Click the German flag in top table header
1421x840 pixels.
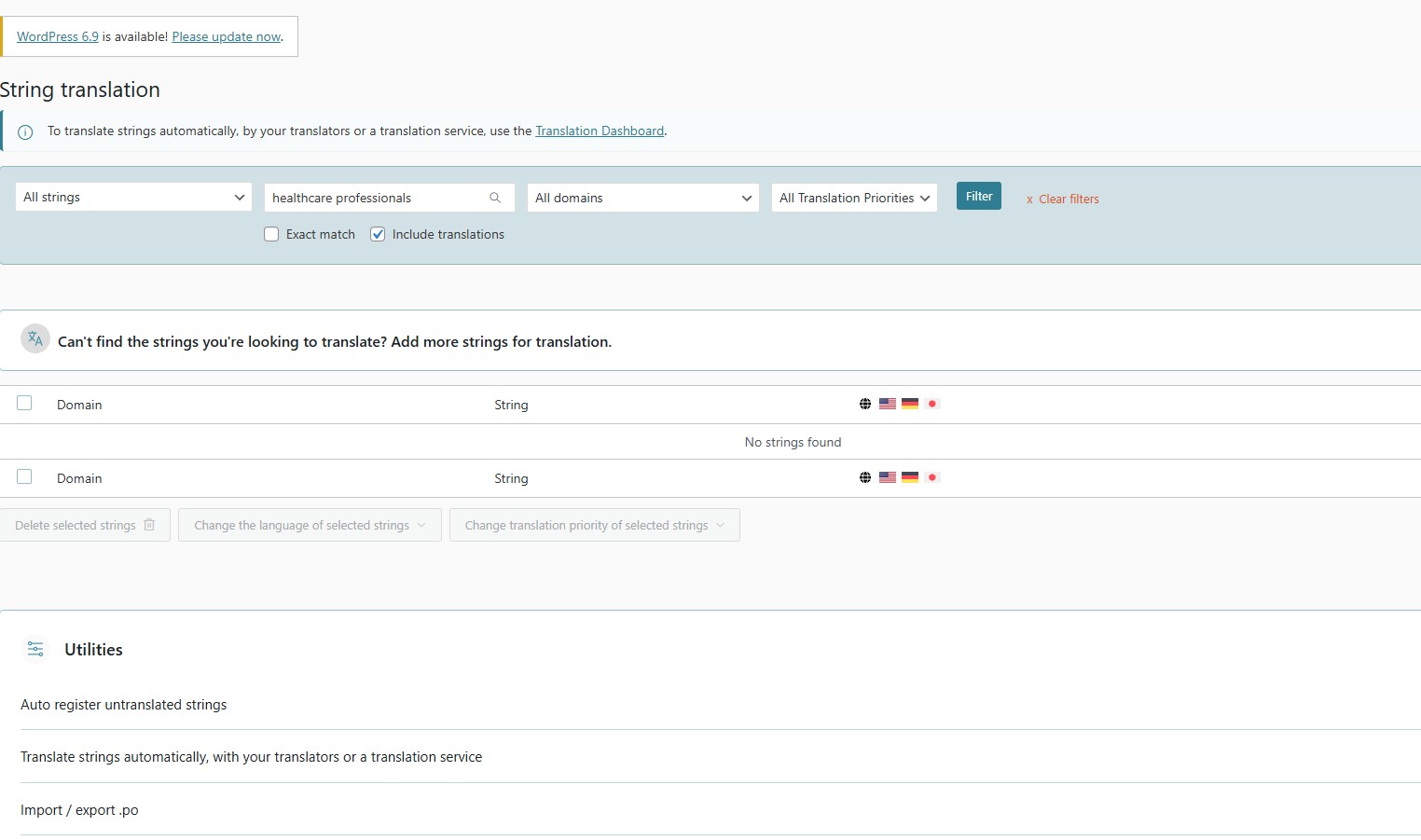910,404
